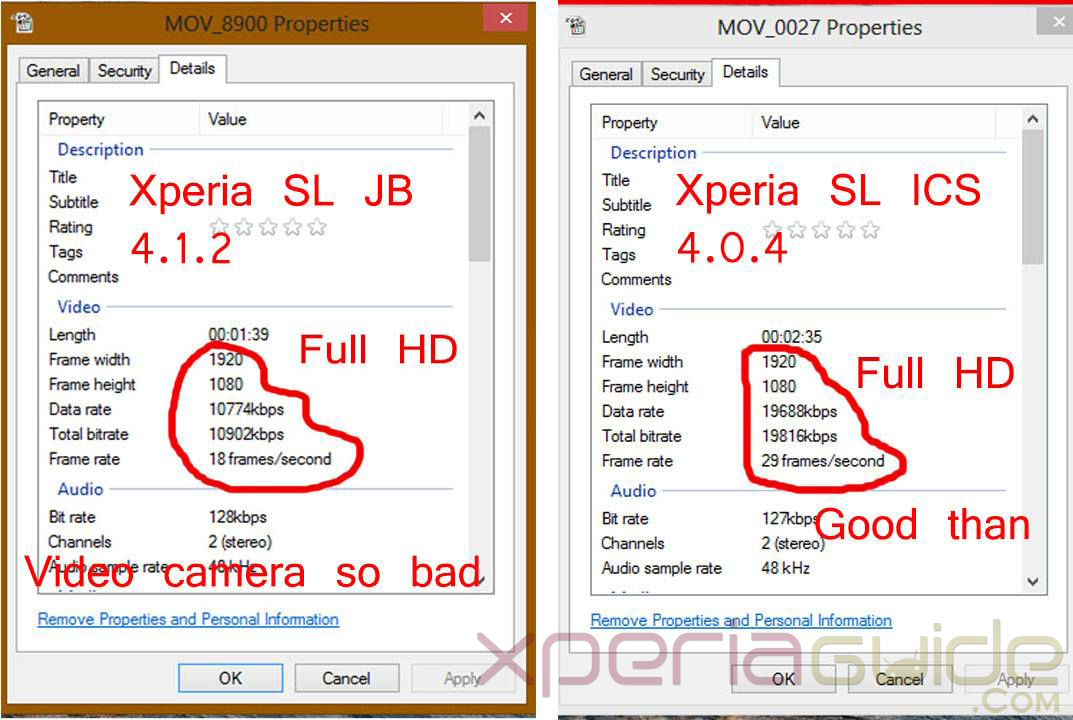Select total bitrate 10902kbps value
1073x720 pixels.
(246, 434)
